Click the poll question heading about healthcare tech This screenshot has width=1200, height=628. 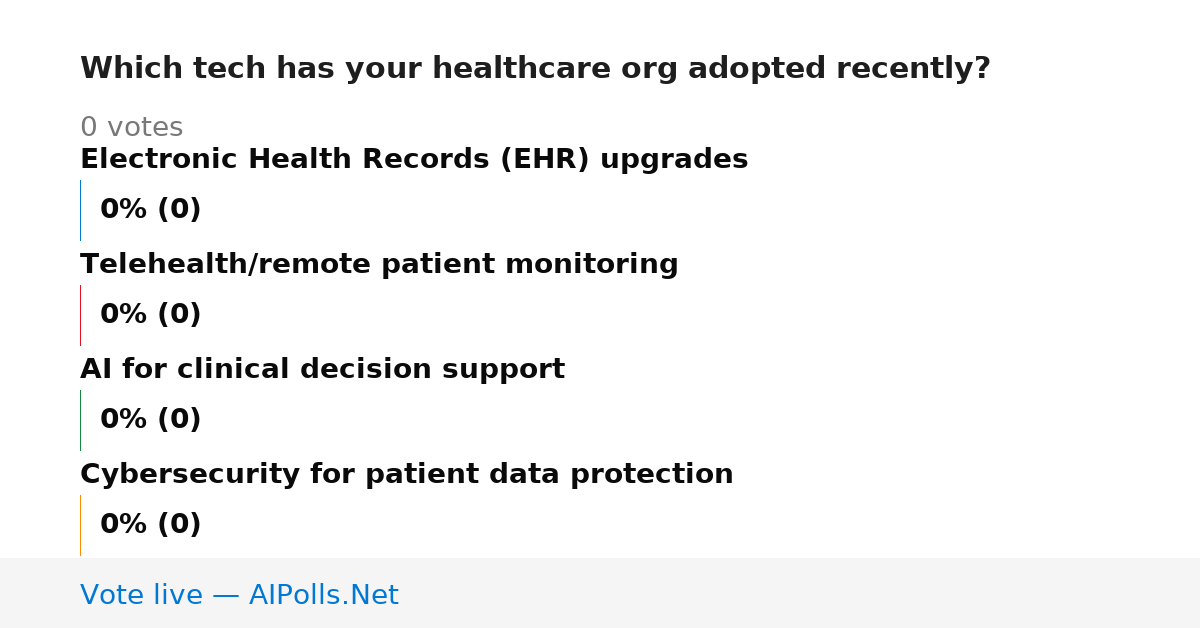(x=535, y=69)
